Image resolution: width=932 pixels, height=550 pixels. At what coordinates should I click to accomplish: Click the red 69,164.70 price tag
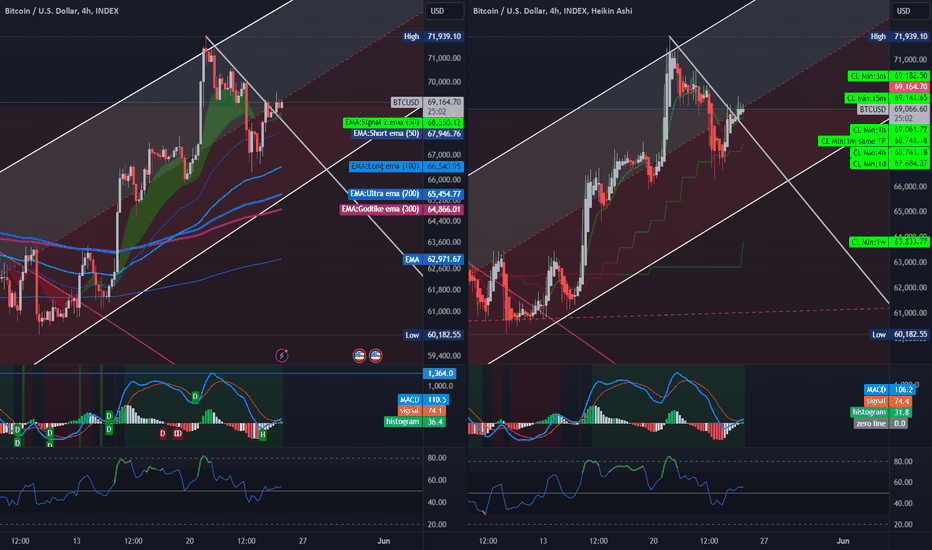[909, 87]
